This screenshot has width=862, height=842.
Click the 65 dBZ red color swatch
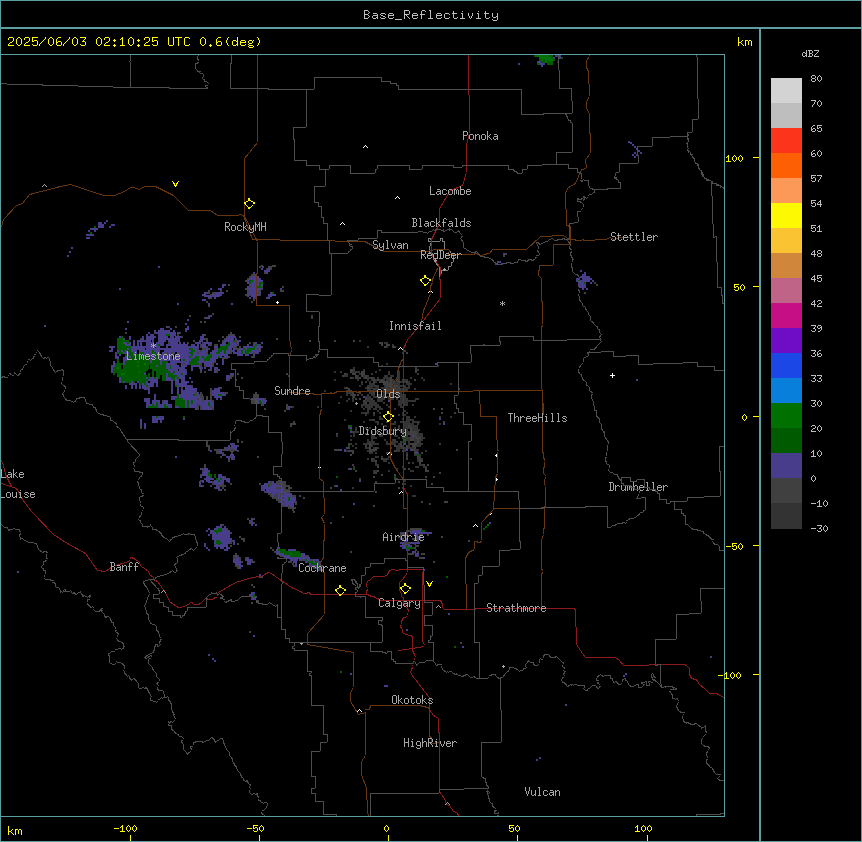tap(786, 141)
